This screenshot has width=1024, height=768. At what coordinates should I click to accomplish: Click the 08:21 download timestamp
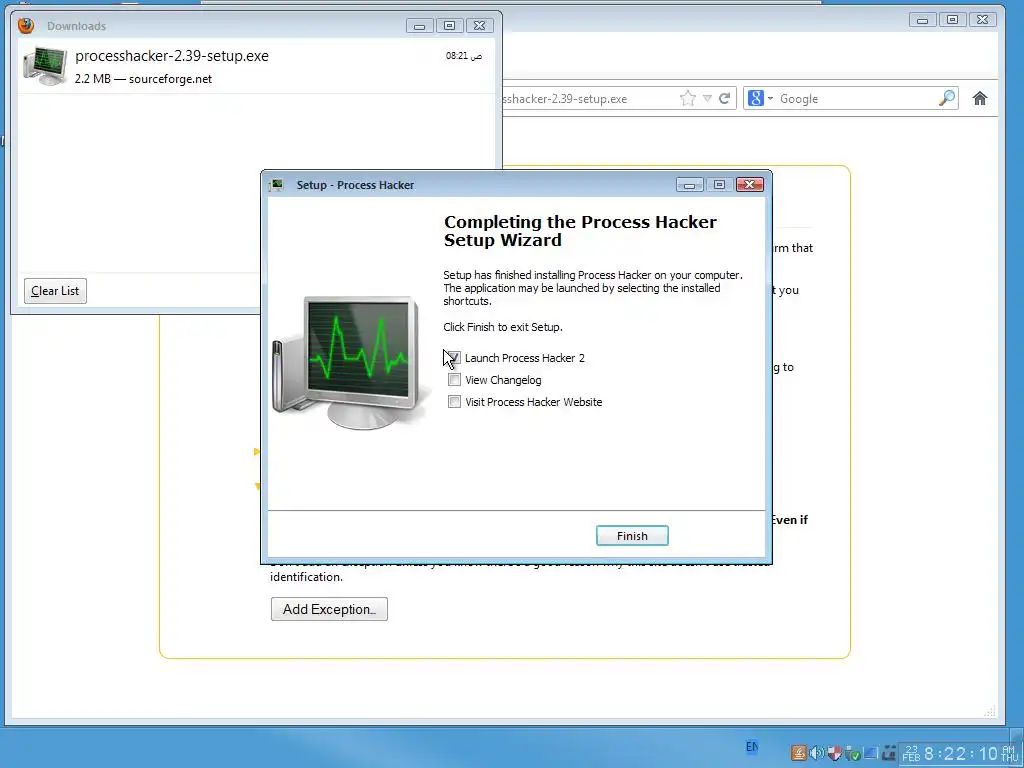tap(464, 56)
